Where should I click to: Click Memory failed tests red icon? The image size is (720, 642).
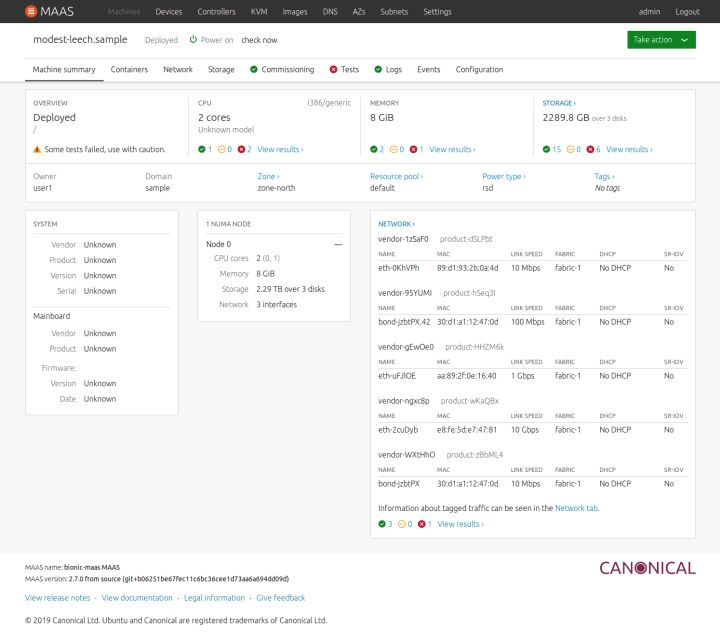[413, 149]
